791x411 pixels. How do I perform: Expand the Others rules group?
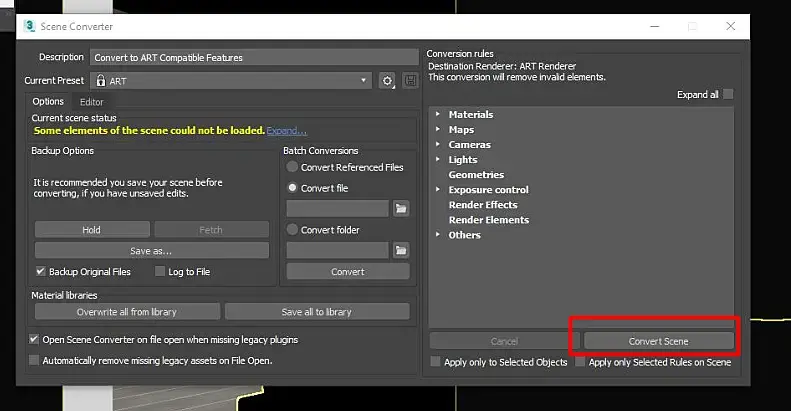pyautogui.click(x=437, y=234)
